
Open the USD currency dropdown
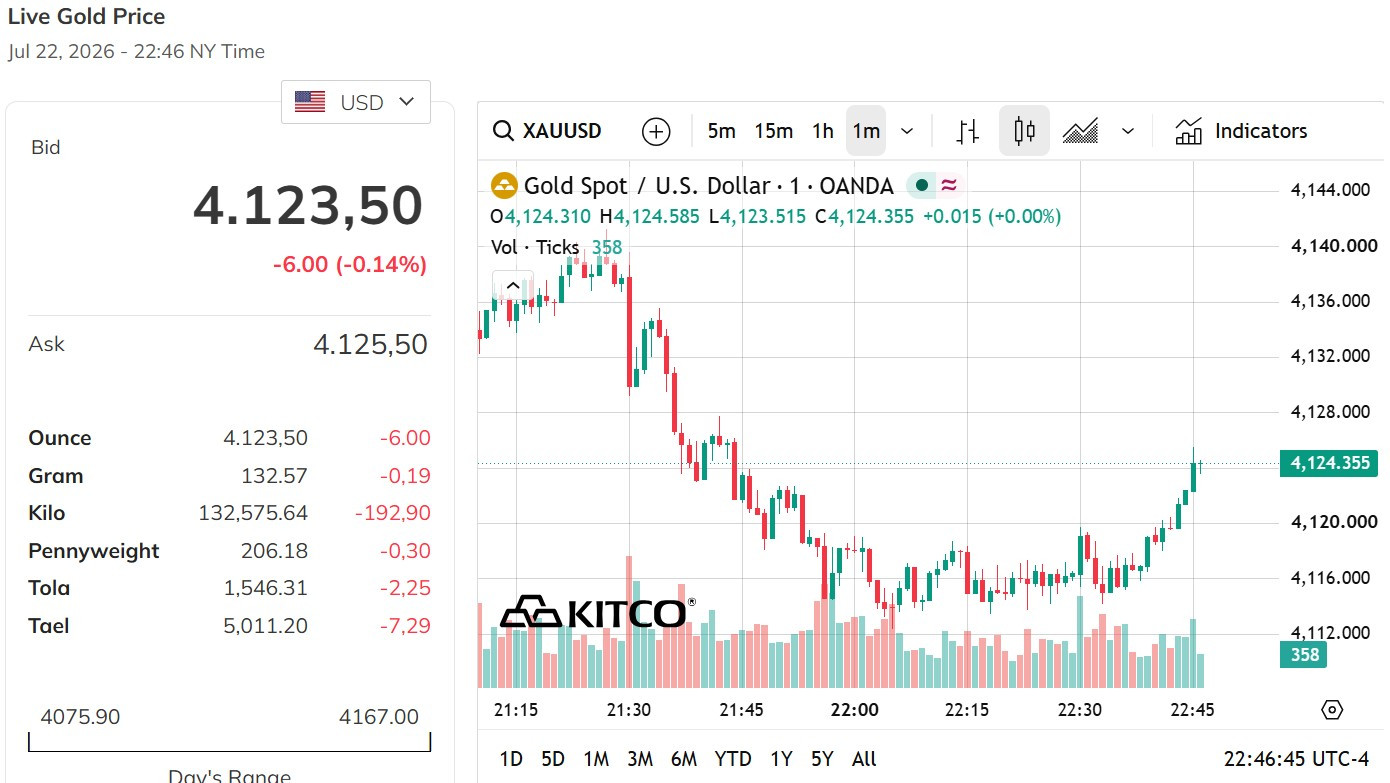pyautogui.click(x=356, y=102)
